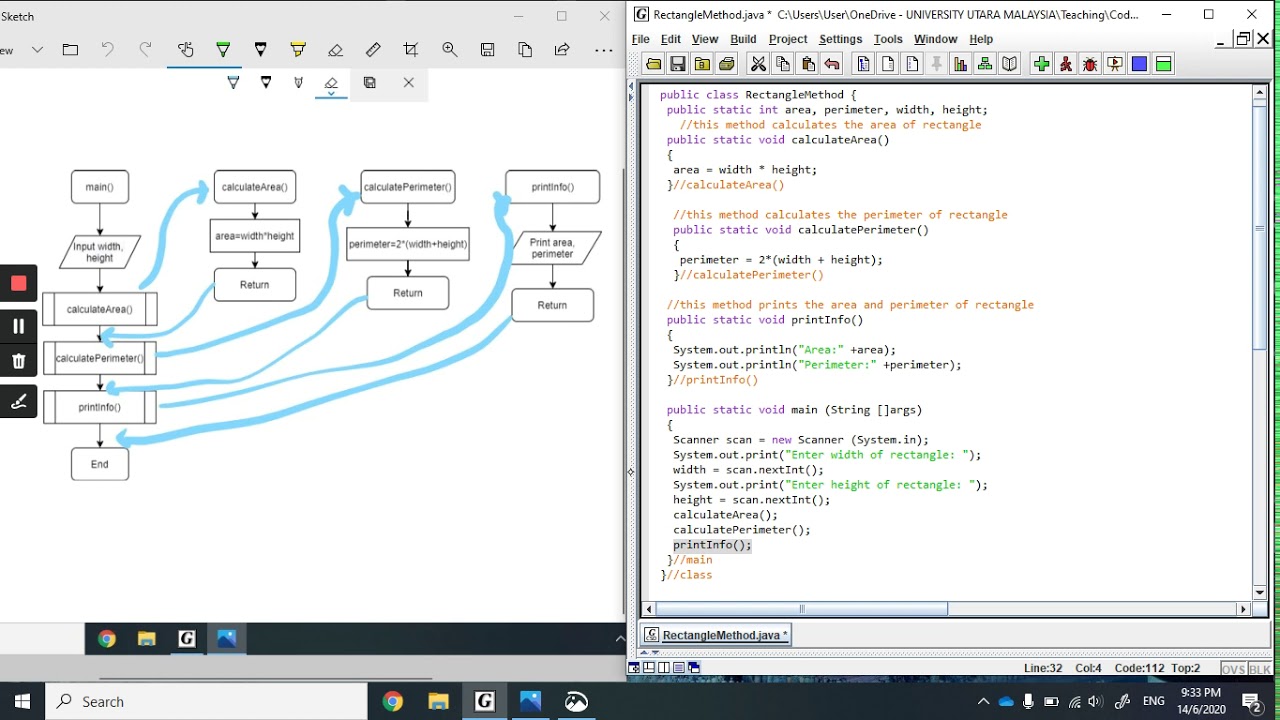
Task: Select the yellow Highlighter tool in Sketch
Action: (298, 49)
